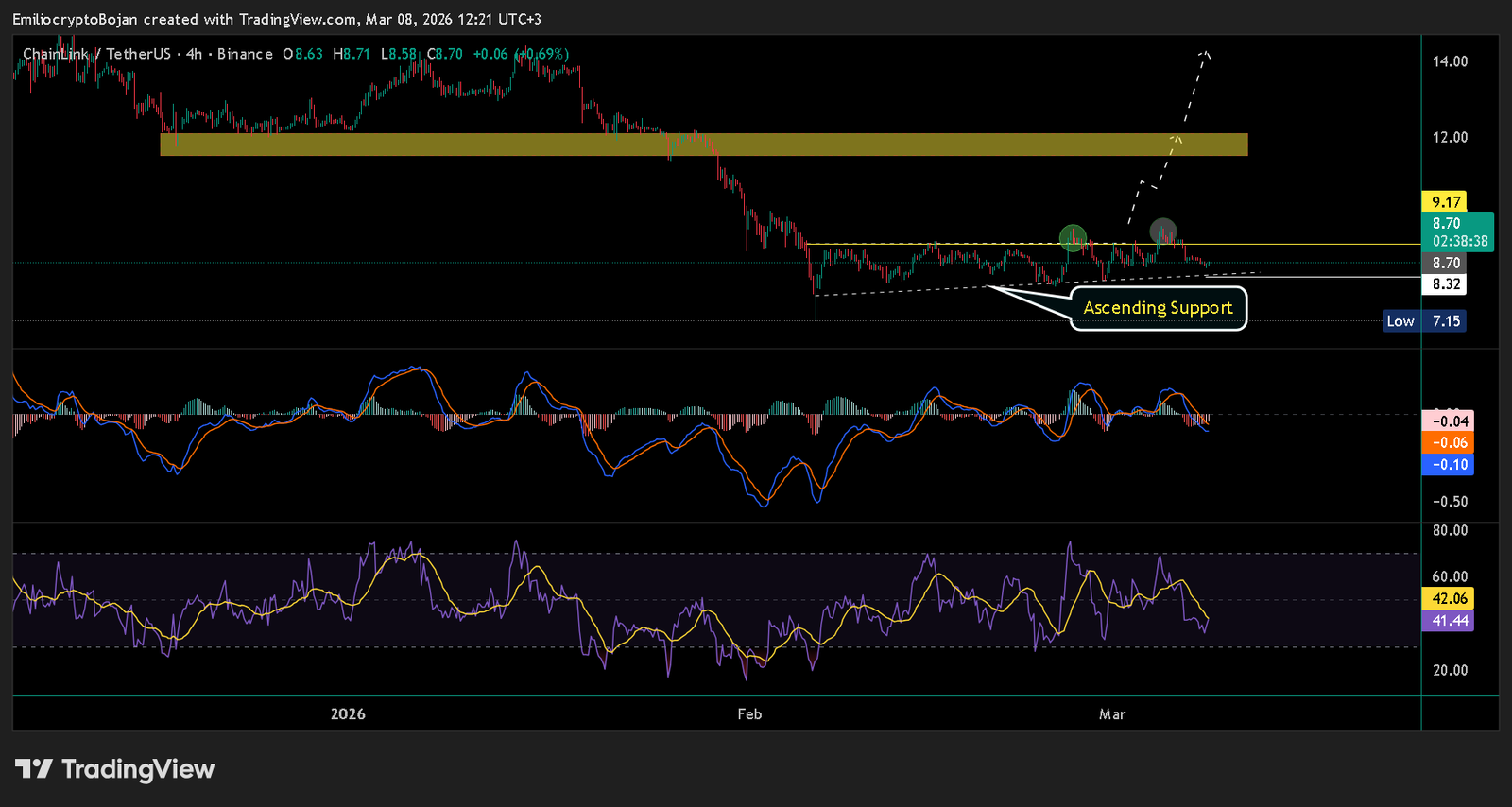Select the white 8.32 price label

[1445, 283]
